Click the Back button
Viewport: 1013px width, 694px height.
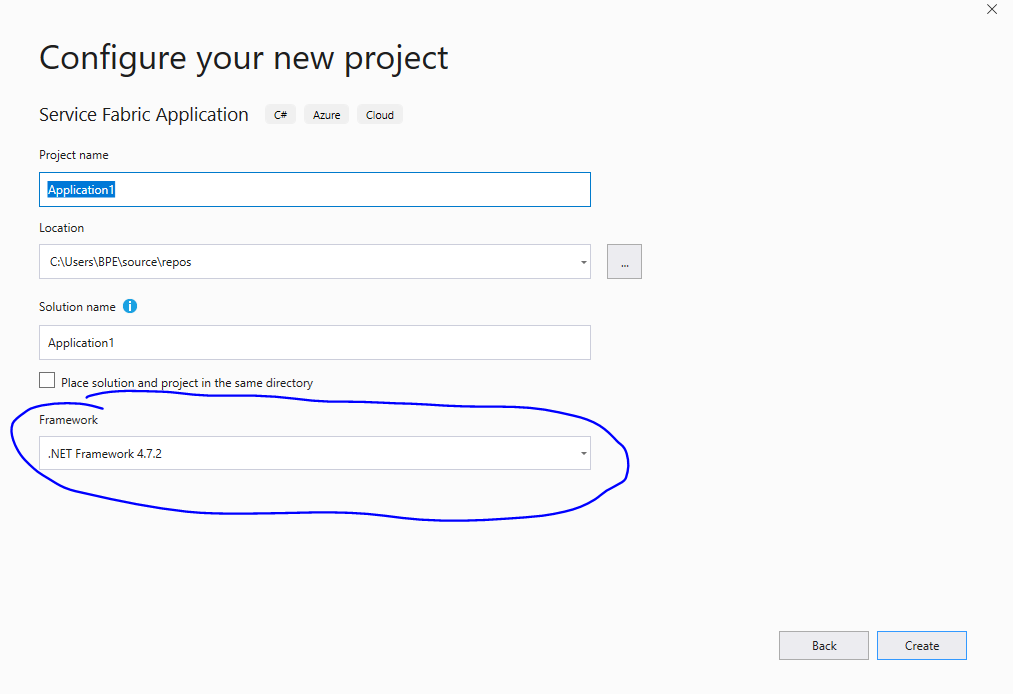click(x=823, y=645)
